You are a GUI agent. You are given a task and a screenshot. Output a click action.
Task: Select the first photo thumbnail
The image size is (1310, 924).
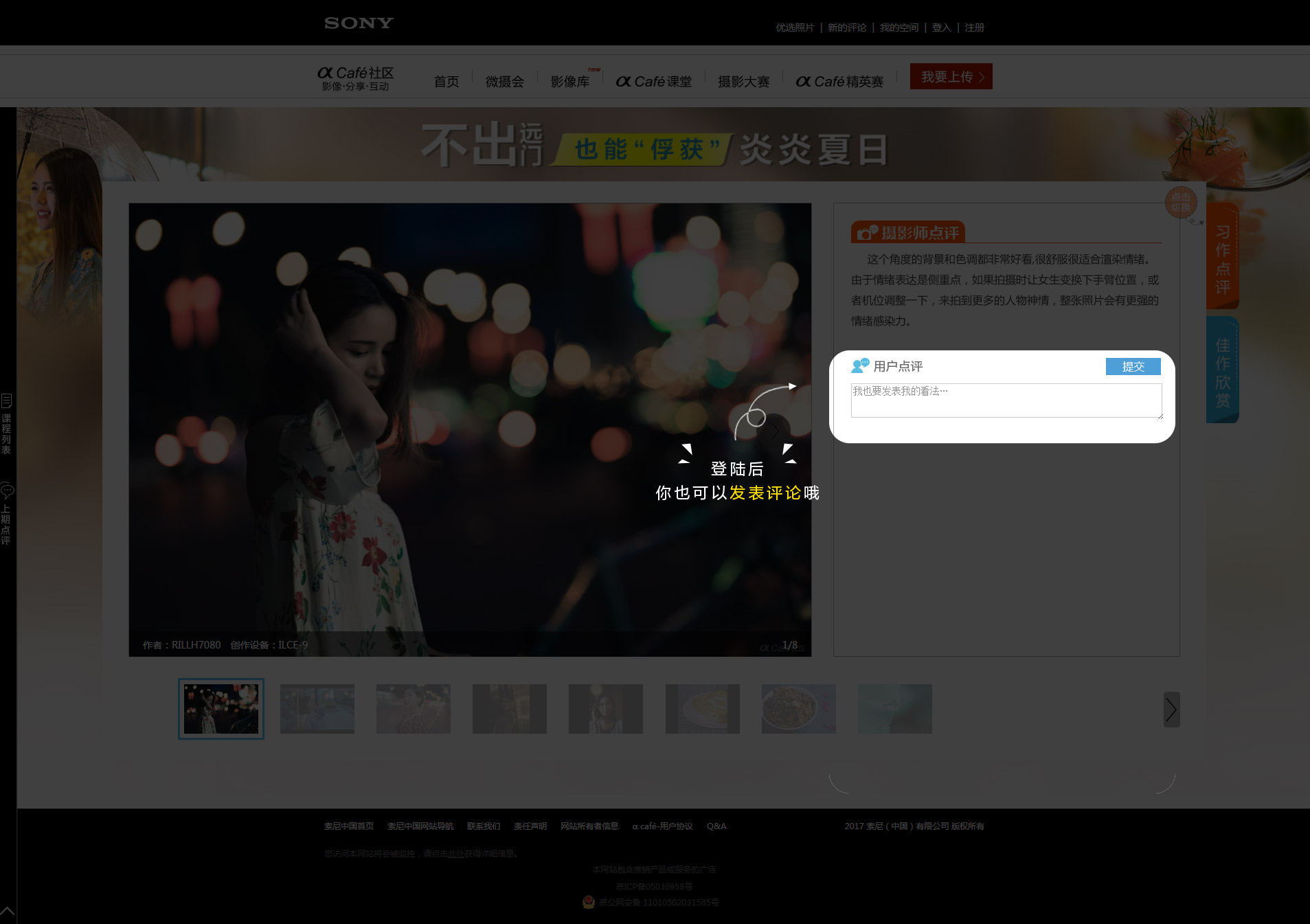coord(221,709)
